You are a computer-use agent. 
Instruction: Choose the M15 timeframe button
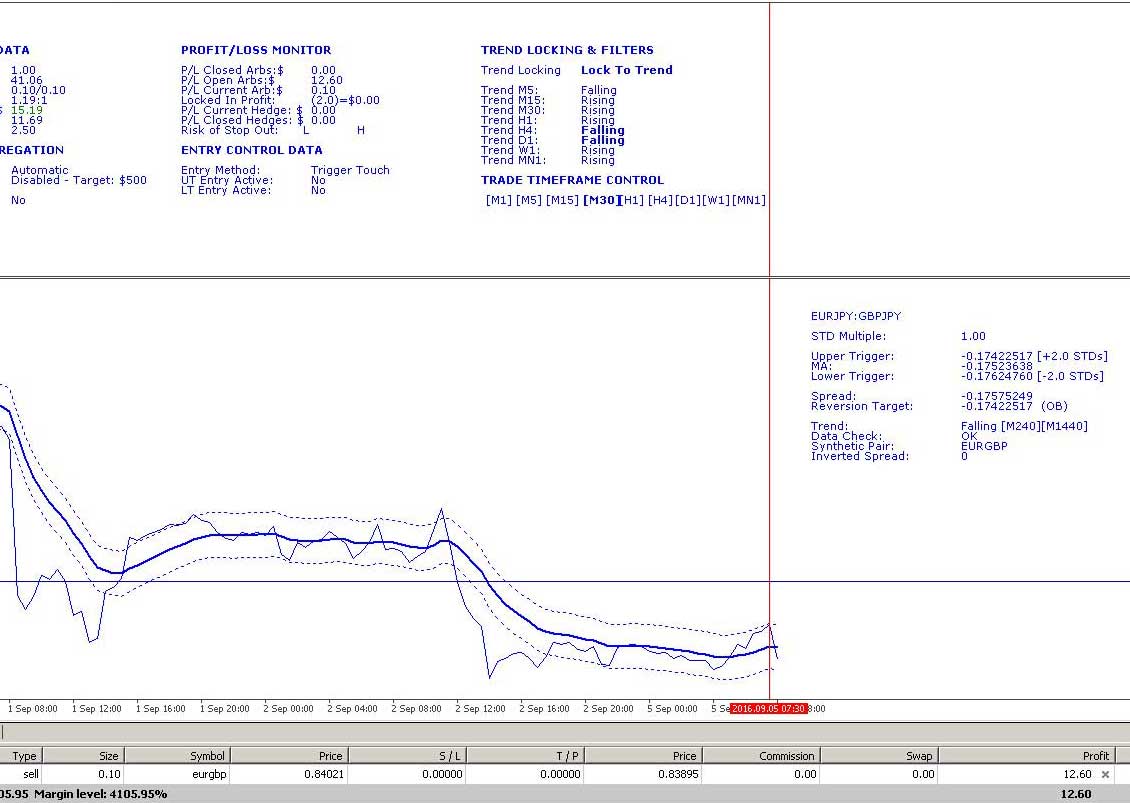point(562,200)
